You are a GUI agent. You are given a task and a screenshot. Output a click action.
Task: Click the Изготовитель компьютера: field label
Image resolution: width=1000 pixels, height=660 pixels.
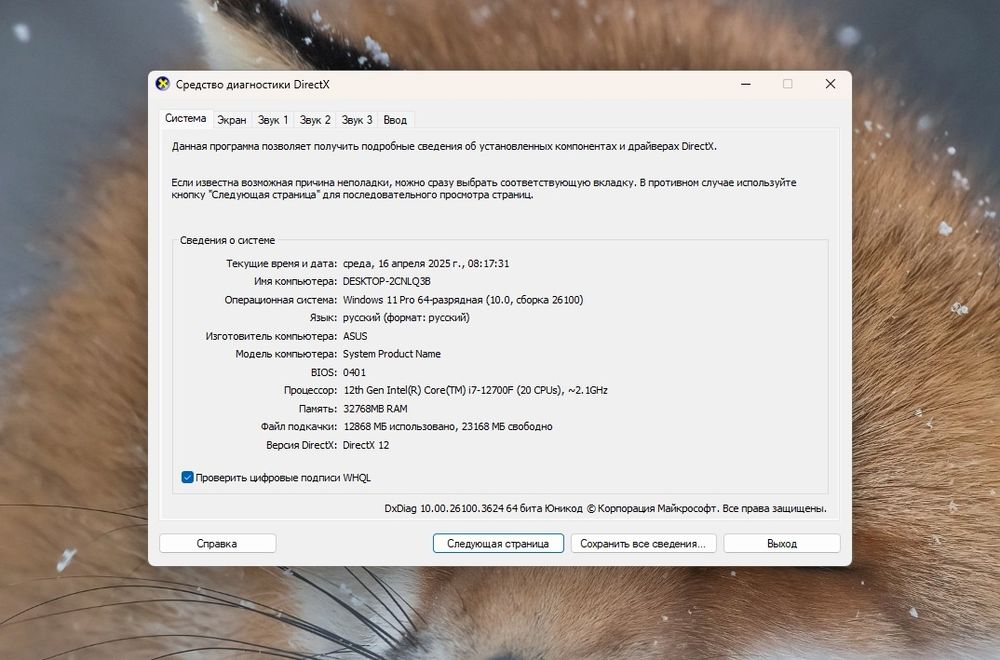point(271,336)
